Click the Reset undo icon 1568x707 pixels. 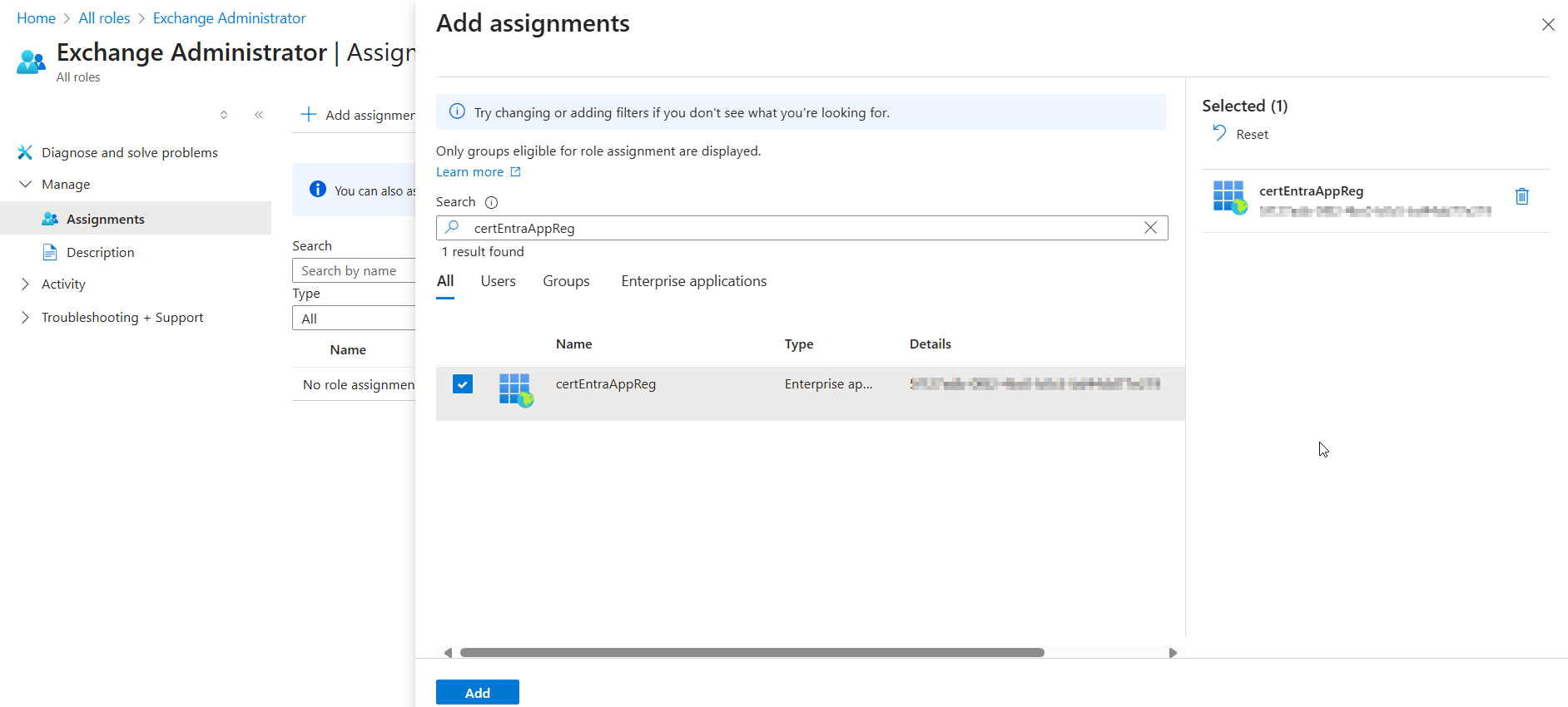pyautogui.click(x=1219, y=134)
